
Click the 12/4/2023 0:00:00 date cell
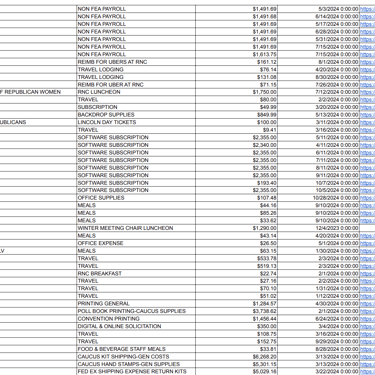click(x=318, y=228)
